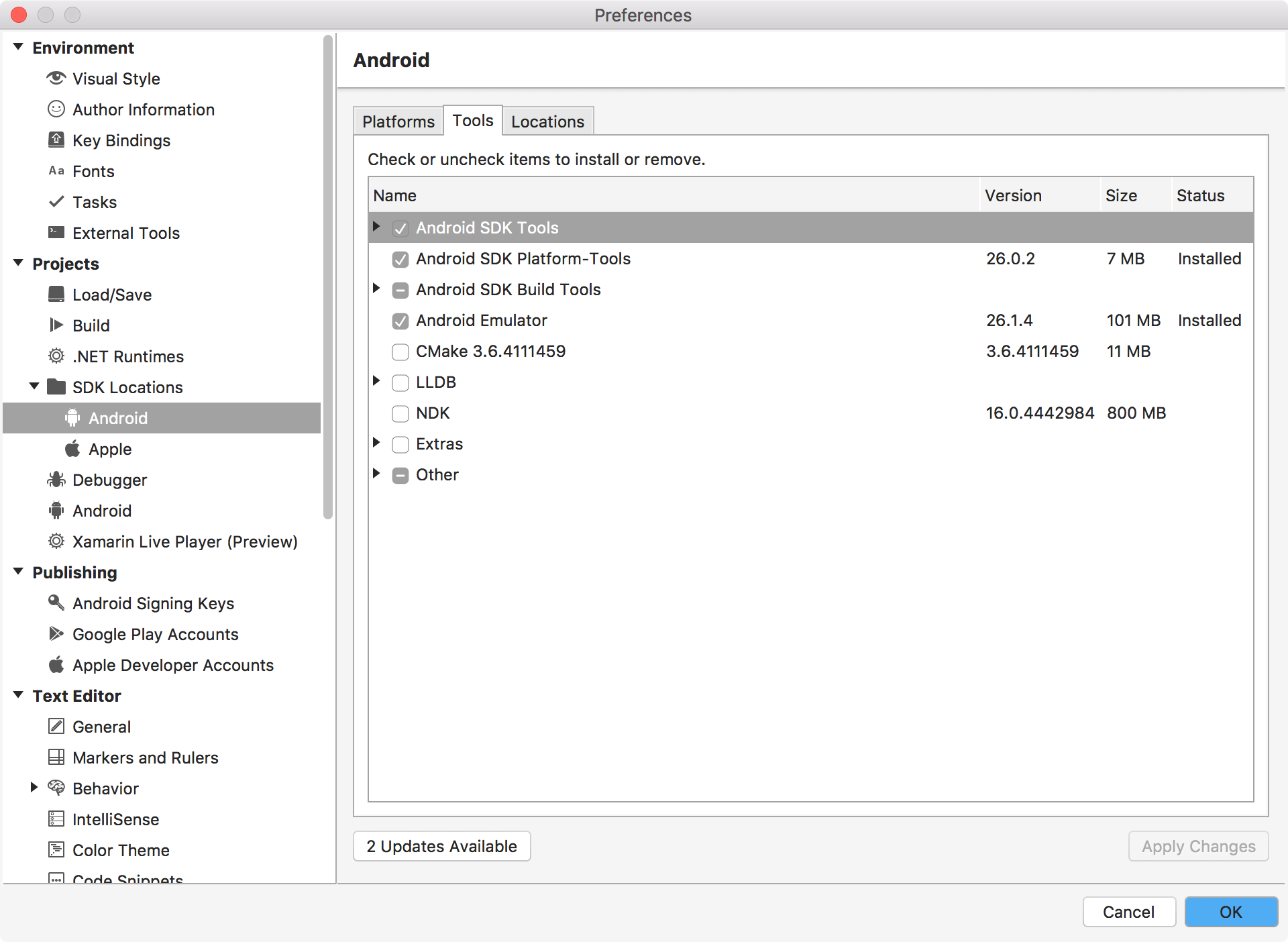Switch to the Platforms tab
The width and height of the screenshot is (1288, 942).
pos(398,121)
